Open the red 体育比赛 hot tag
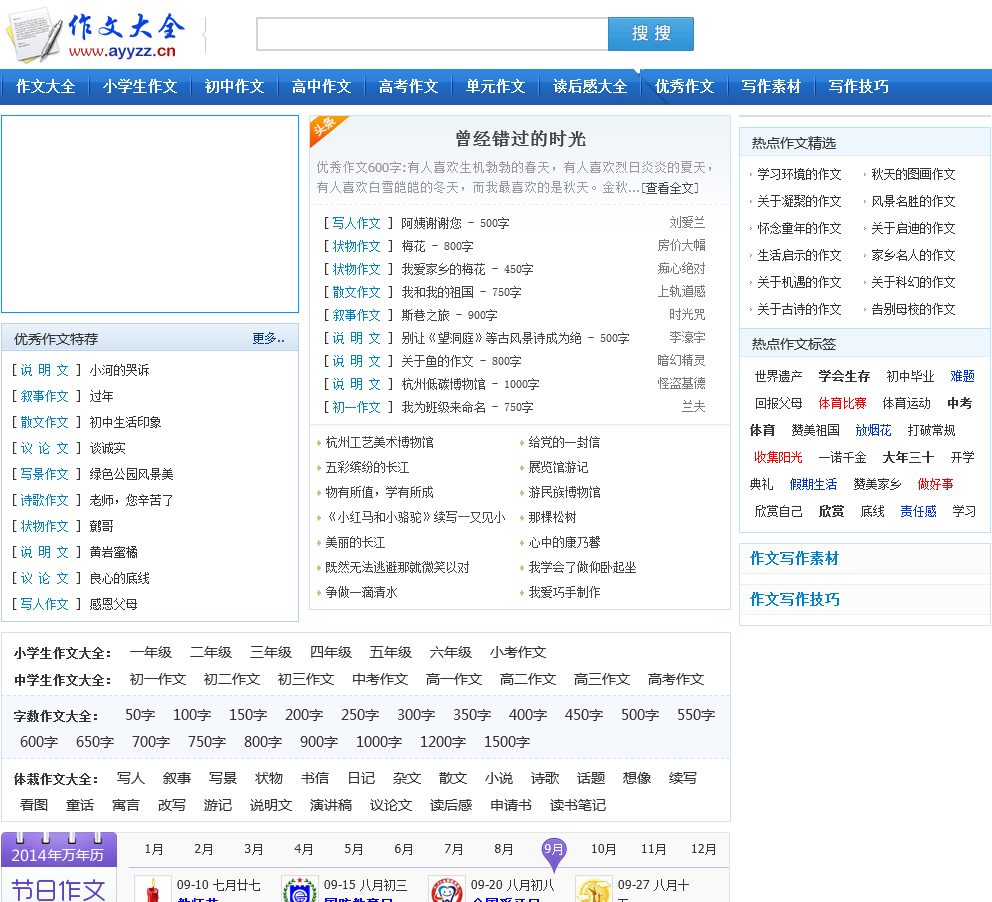 842,403
